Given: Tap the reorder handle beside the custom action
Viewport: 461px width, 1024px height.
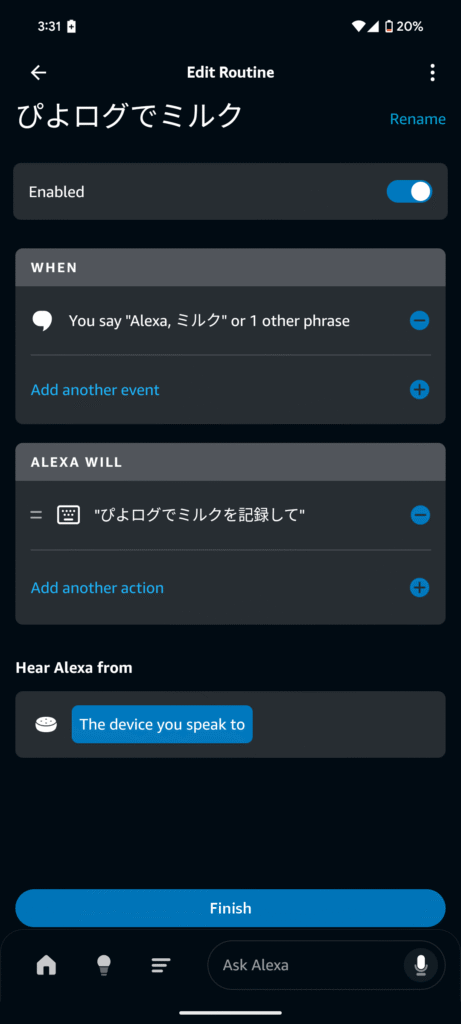Looking at the screenshot, I should click(36, 515).
